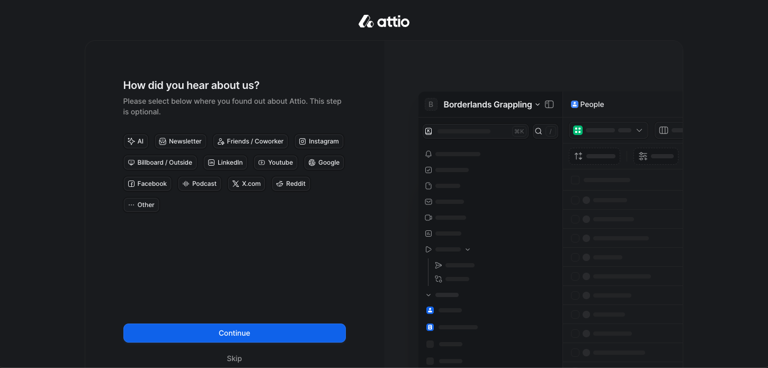Click the columns view settings icon
The image size is (768, 368).
click(x=664, y=130)
